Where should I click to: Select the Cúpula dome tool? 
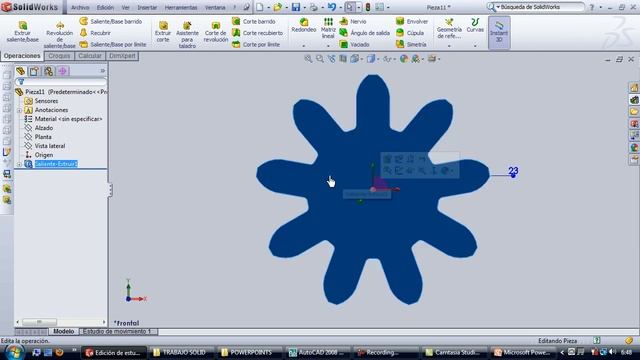click(x=410, y=33)
